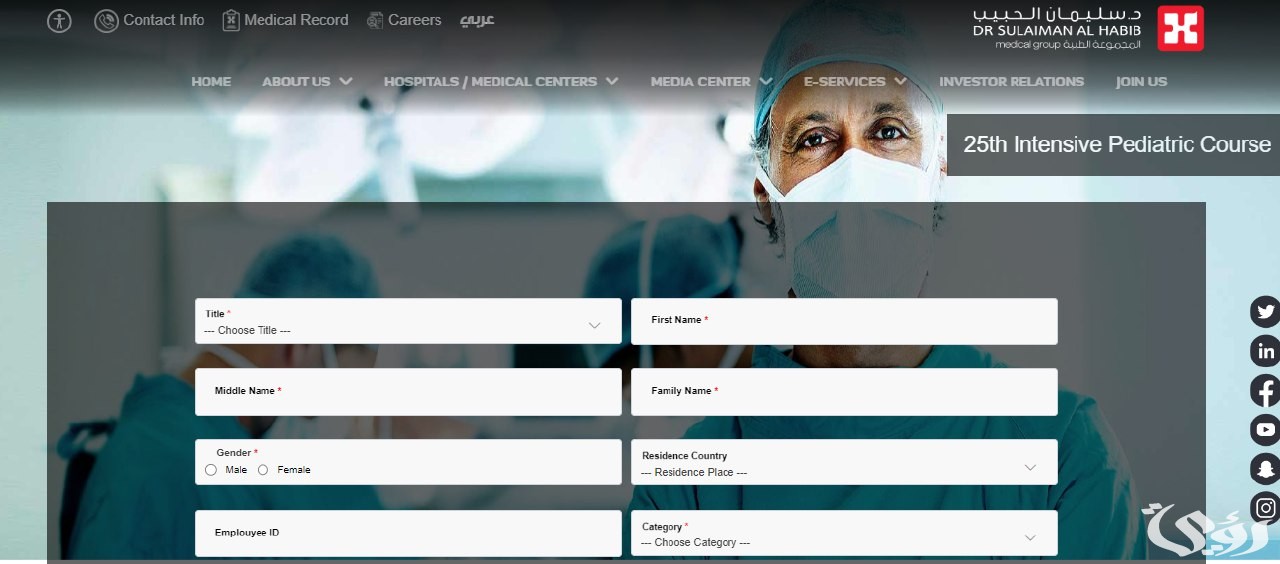Click the Dr Sulaiman Al Habib logo
Viewport: 1280px width, 564px height.
pos(1088,28)
